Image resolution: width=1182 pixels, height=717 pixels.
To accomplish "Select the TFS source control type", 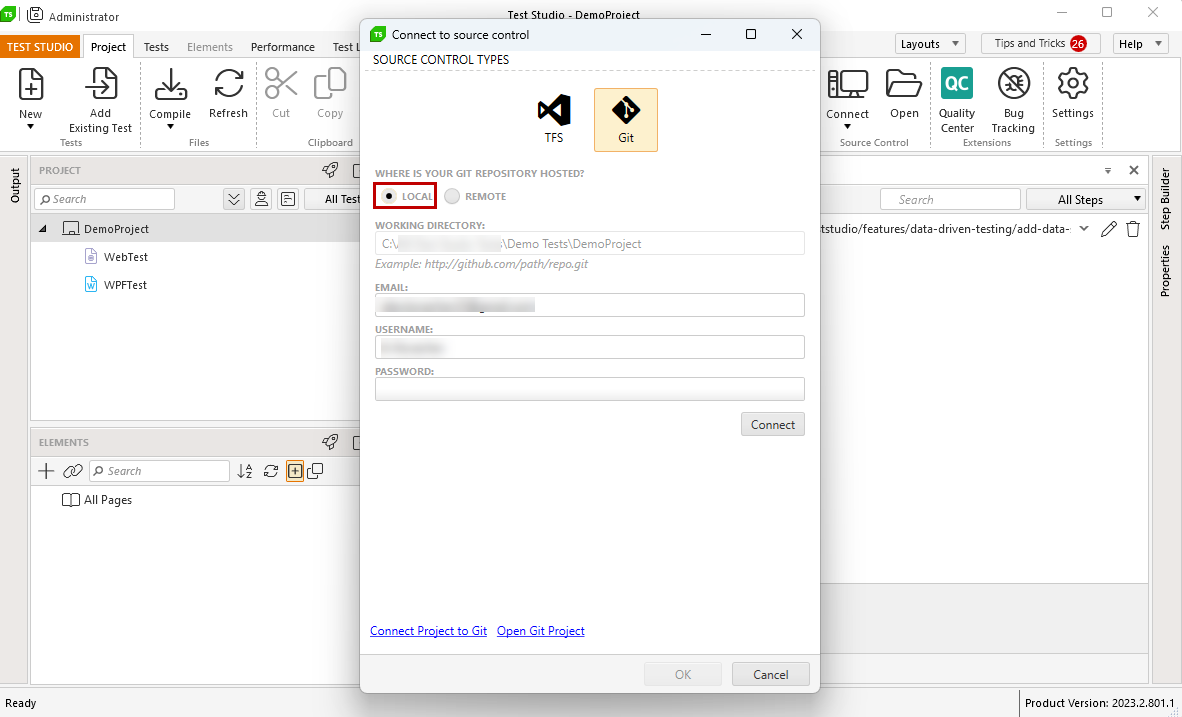I will [554, 119].
